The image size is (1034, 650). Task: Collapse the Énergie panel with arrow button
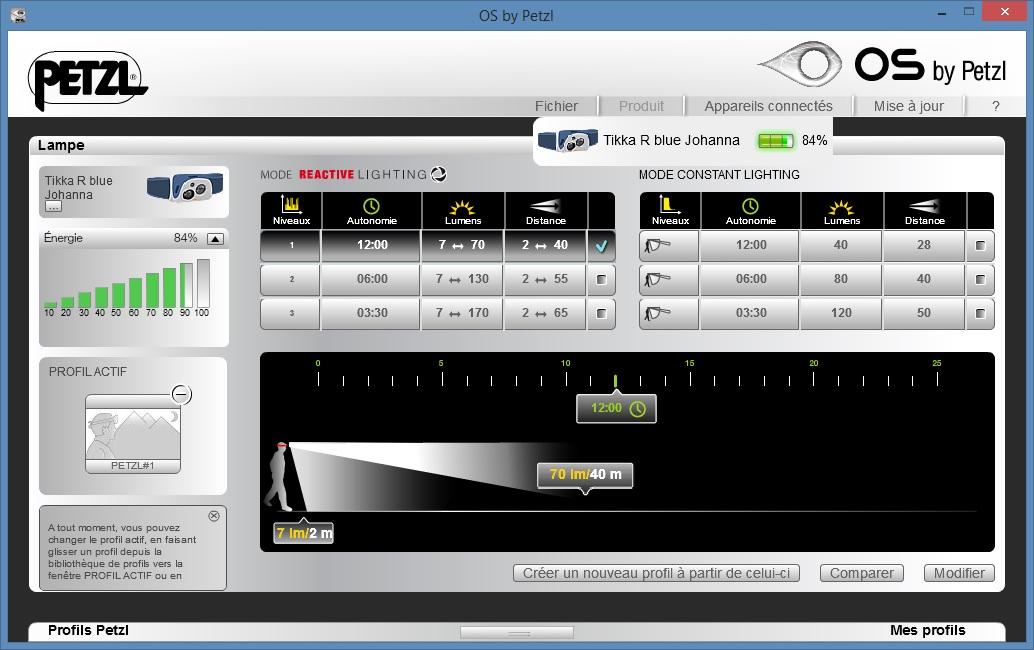pos(215,239)
